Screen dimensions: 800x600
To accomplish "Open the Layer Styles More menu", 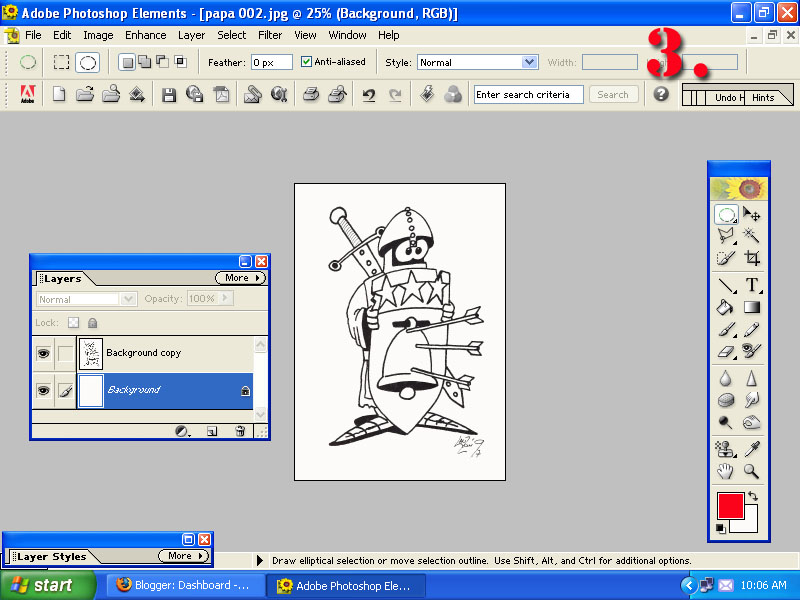I will click(x=184, y=556).
